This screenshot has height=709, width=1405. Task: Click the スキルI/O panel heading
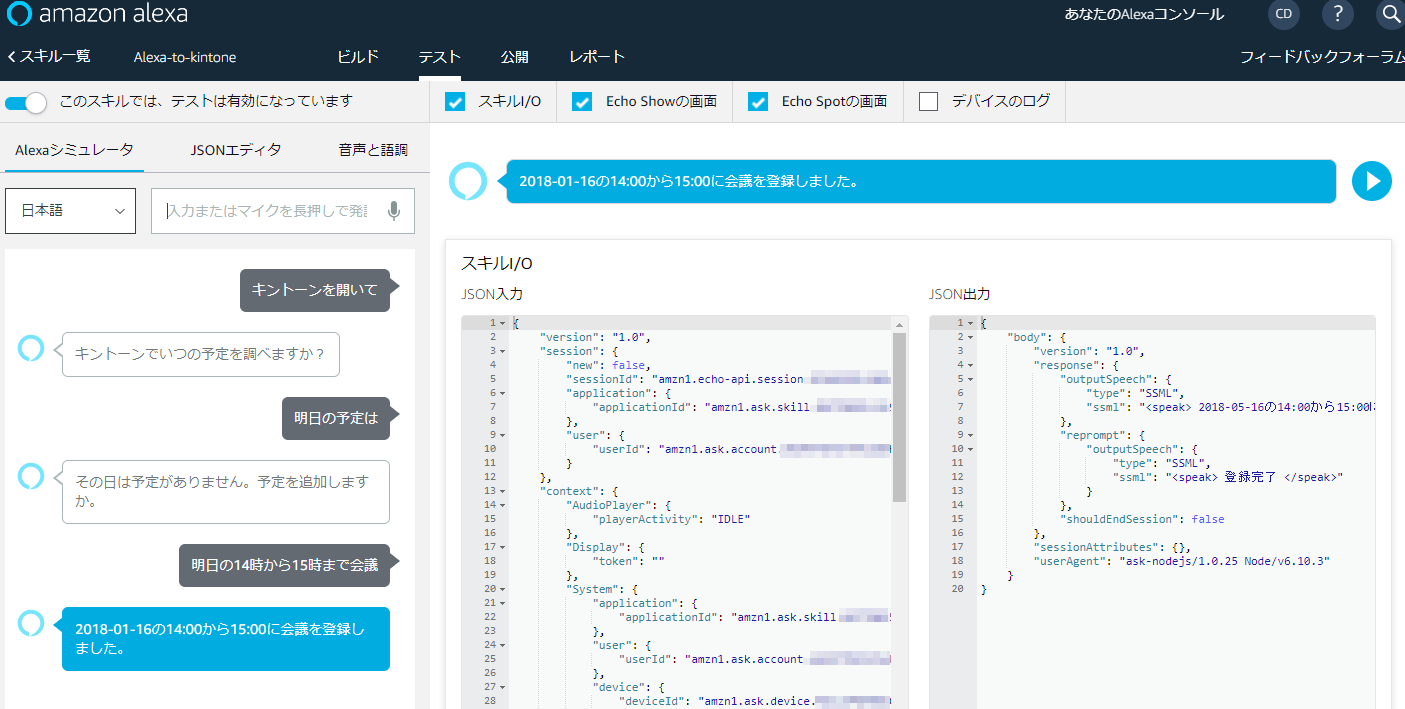[497, 263]
